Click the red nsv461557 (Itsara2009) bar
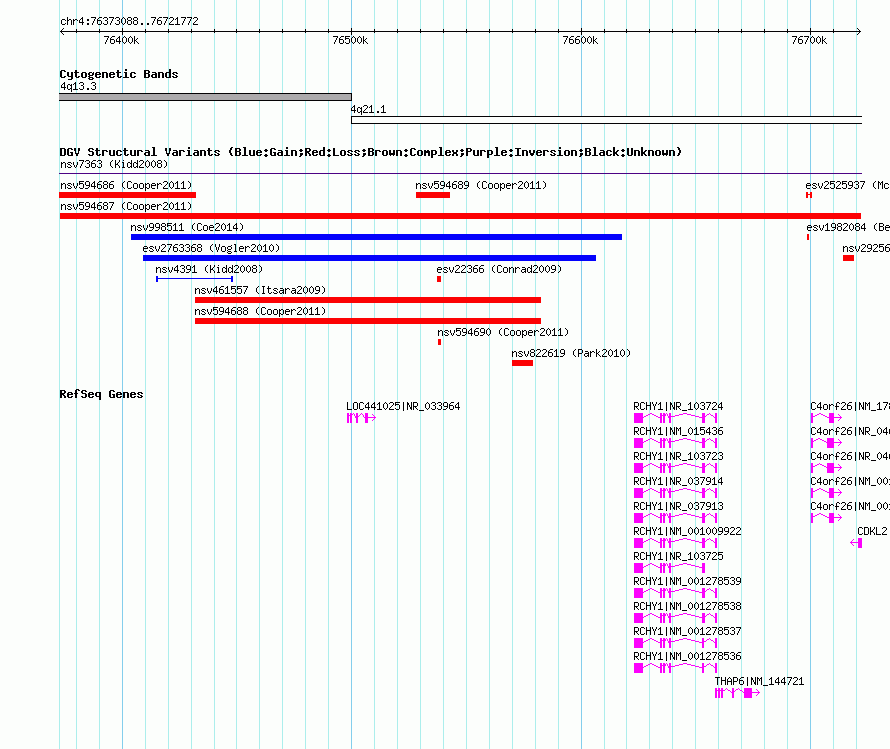 coord(368,300)
